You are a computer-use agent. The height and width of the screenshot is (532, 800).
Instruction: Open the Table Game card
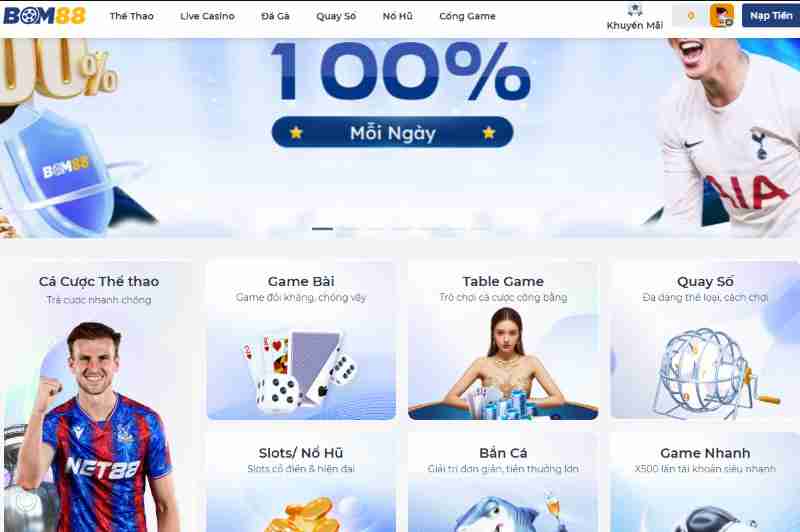[503, 341]
